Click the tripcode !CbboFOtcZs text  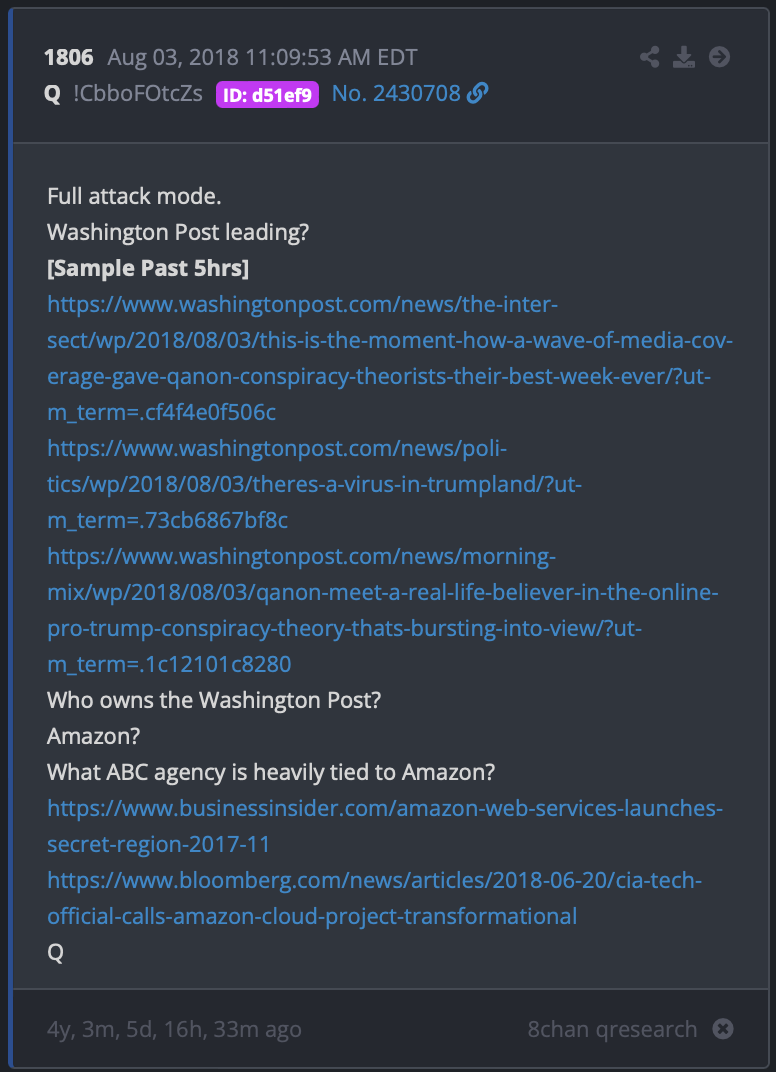point(137,93)
